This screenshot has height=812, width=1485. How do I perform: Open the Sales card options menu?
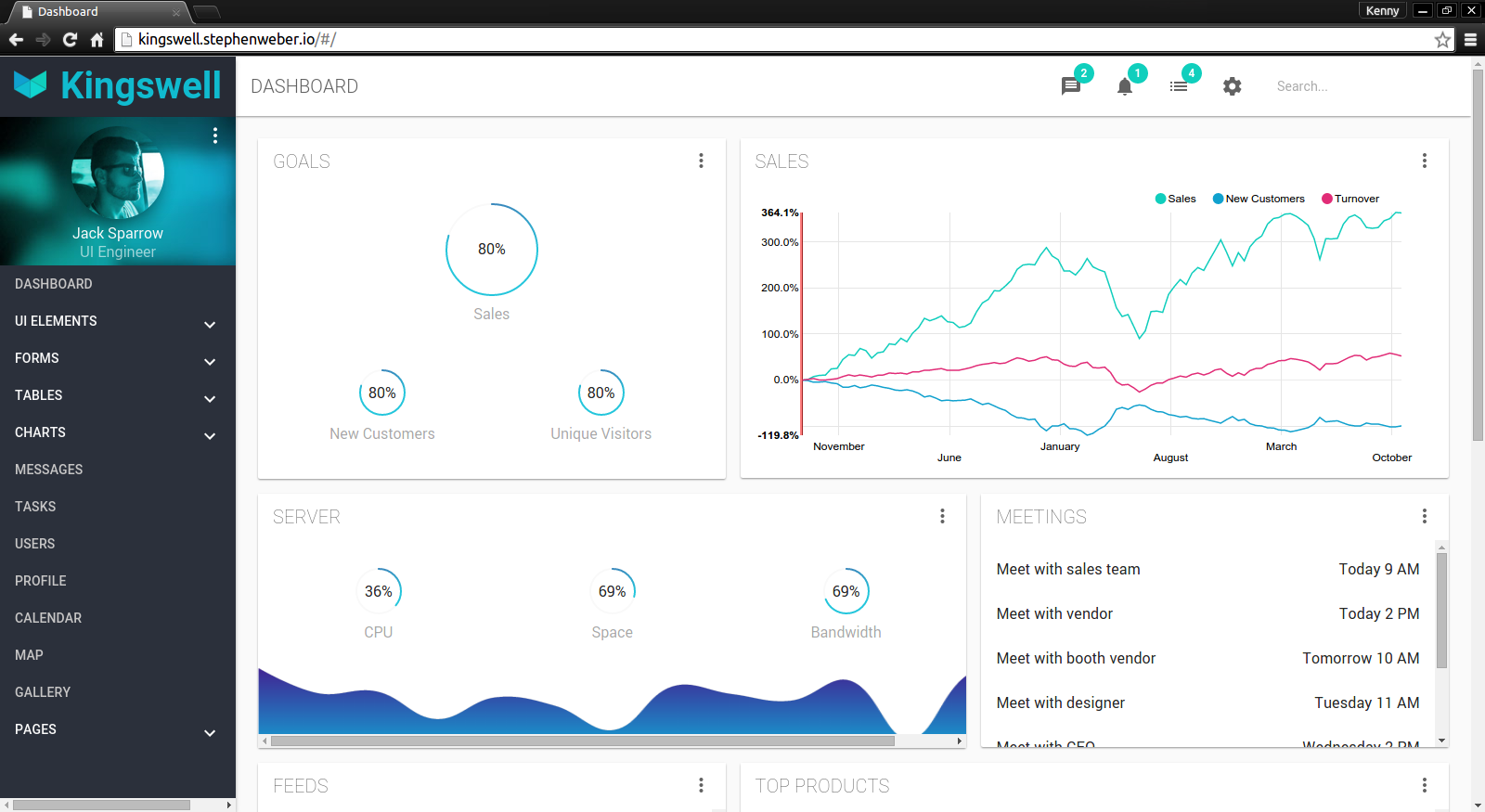[1425, 161]
